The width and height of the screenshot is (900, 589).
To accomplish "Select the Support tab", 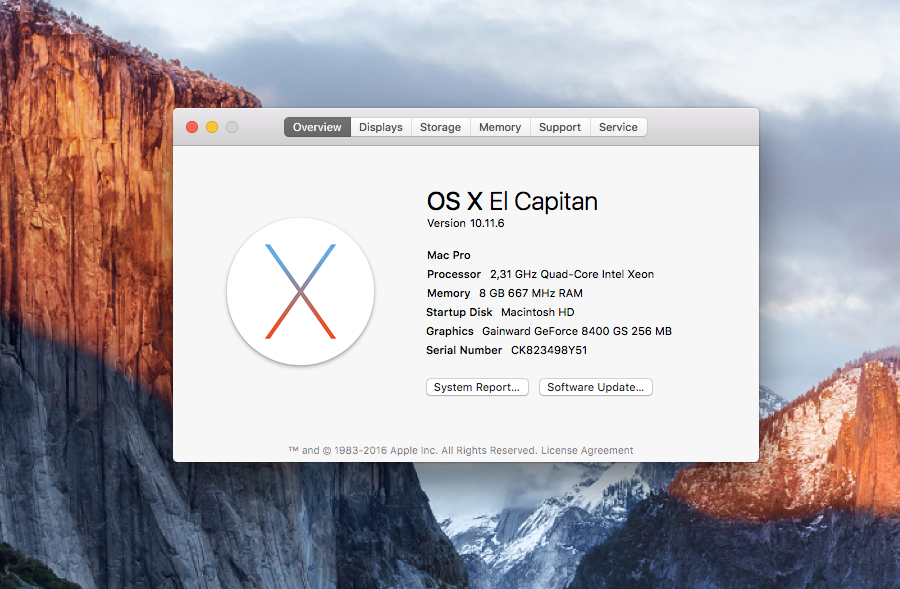I will tap(560, 127).
